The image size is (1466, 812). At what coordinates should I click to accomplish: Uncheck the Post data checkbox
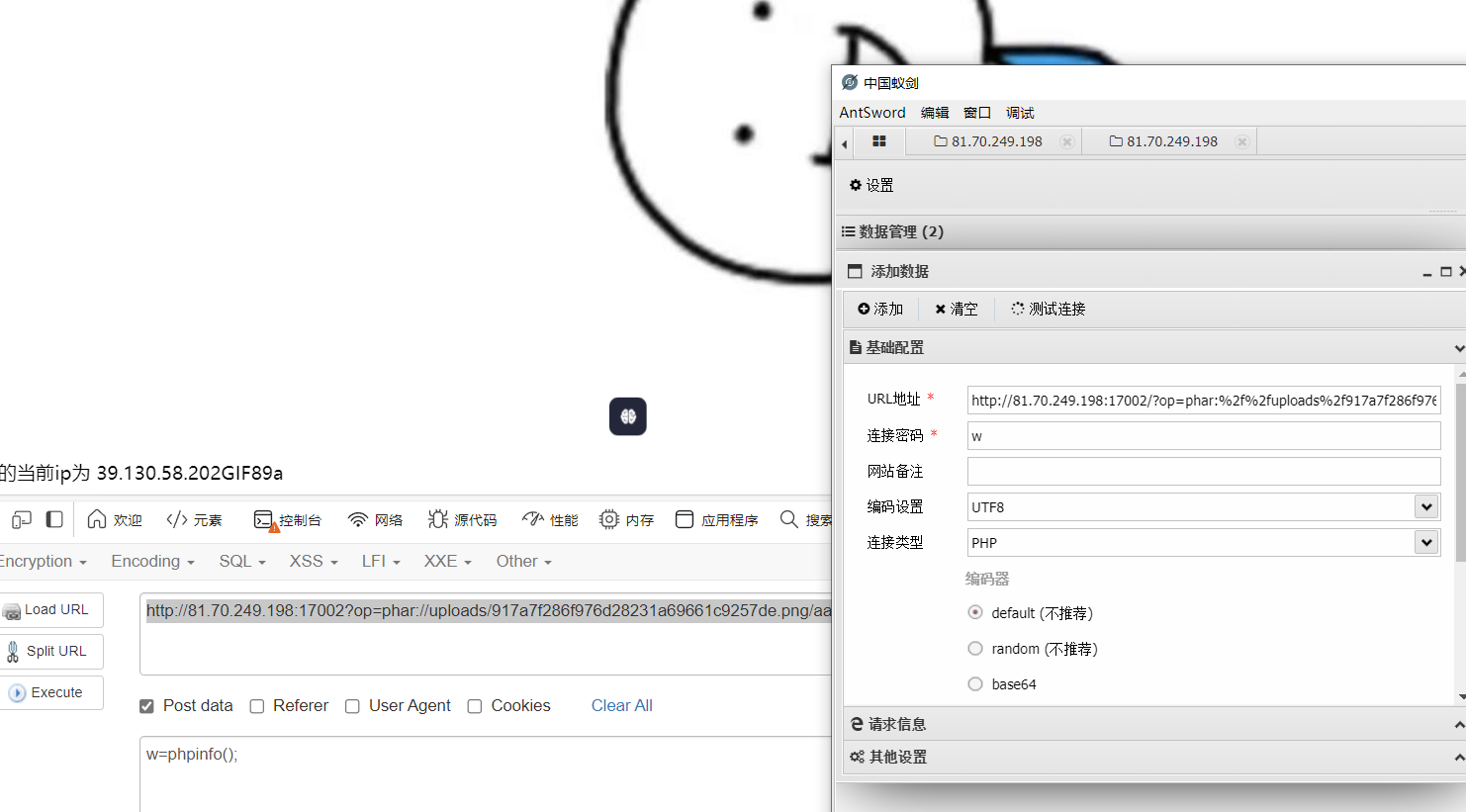[146, 706]
